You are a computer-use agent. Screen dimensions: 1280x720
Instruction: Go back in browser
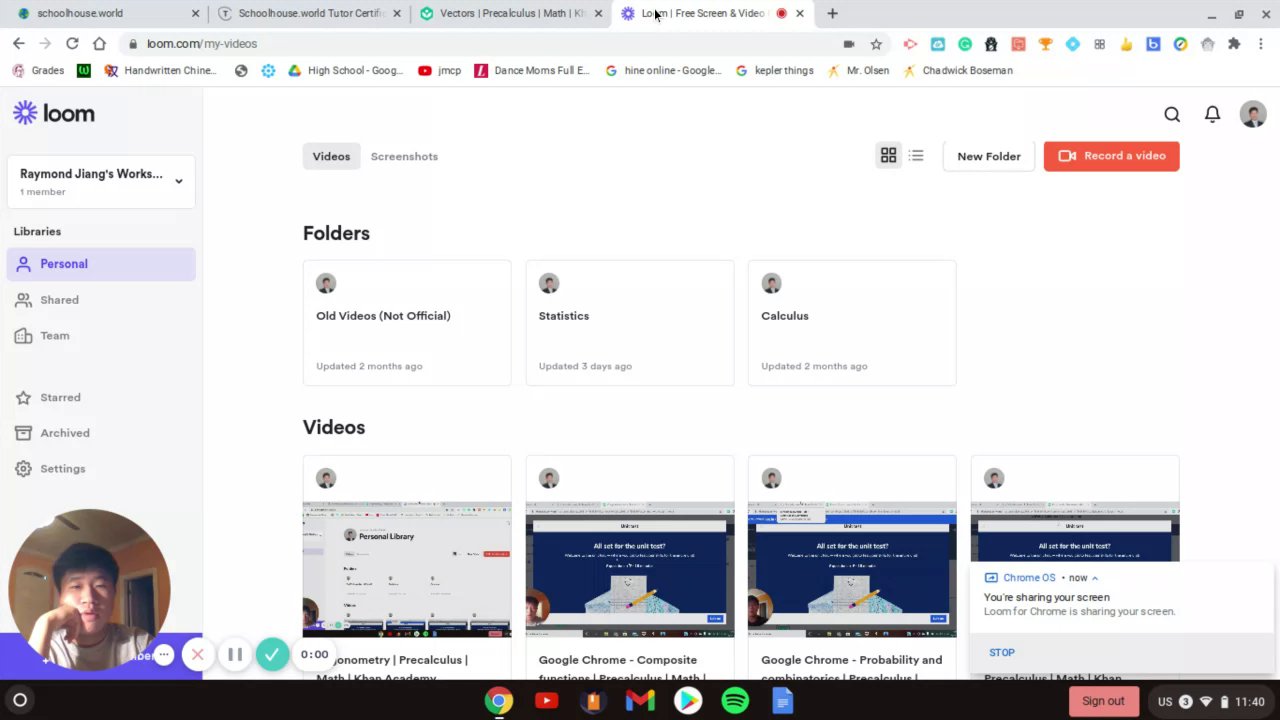pos(18,43)
